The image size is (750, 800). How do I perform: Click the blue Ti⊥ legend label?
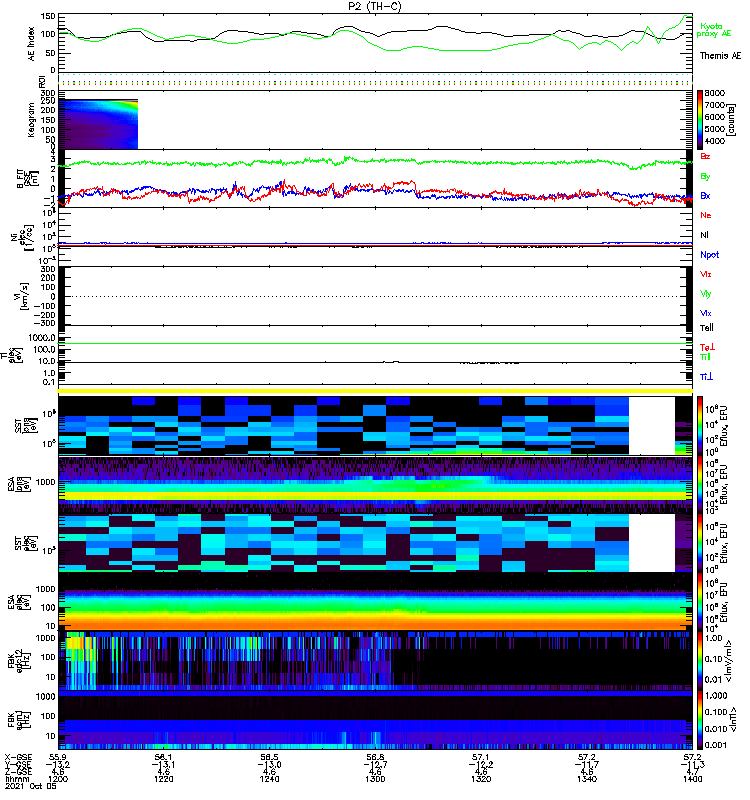[706, 377]
